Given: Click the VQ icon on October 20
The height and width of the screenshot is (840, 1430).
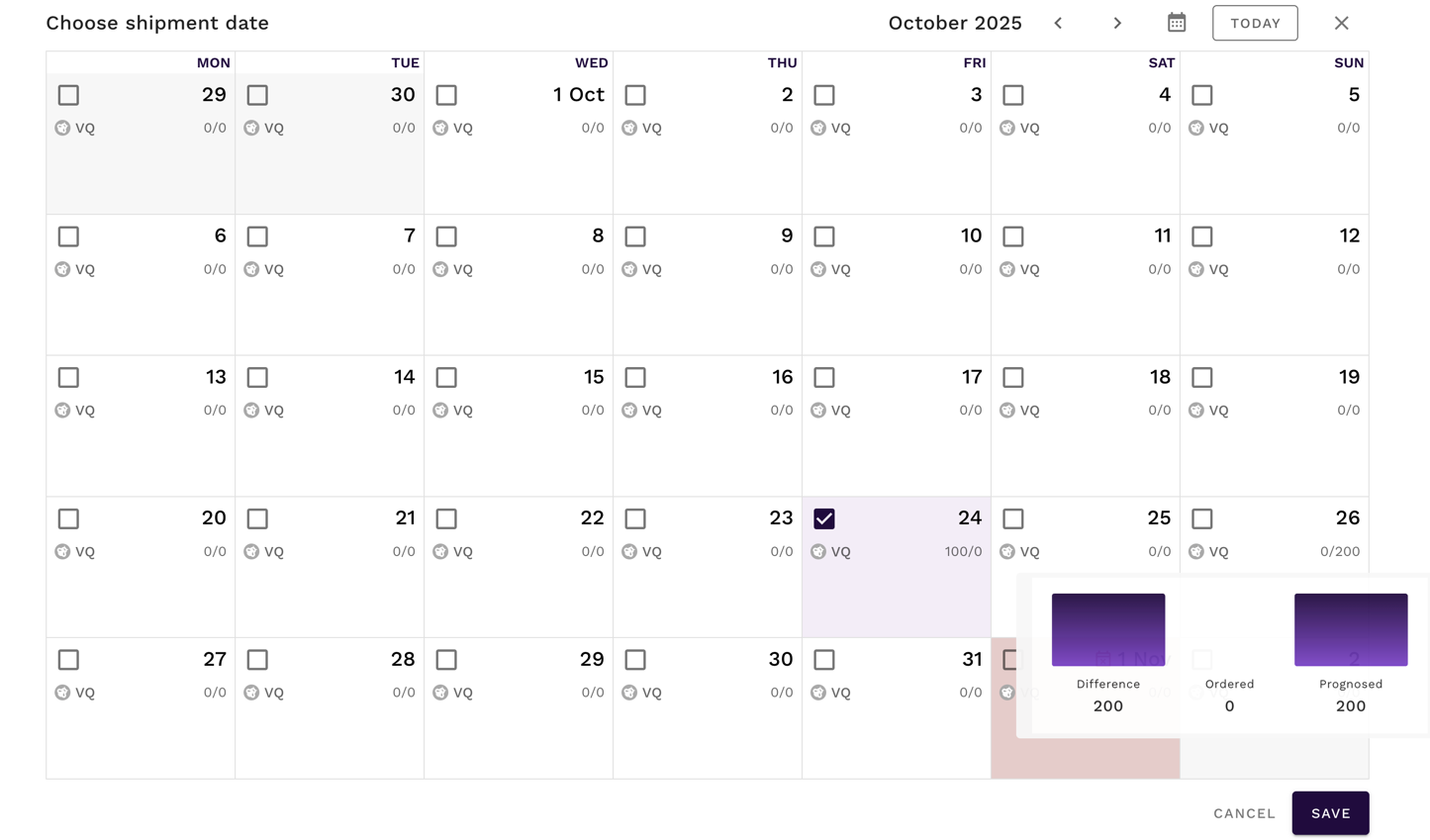Looking at the screenshot, I should tap(62, 552).
